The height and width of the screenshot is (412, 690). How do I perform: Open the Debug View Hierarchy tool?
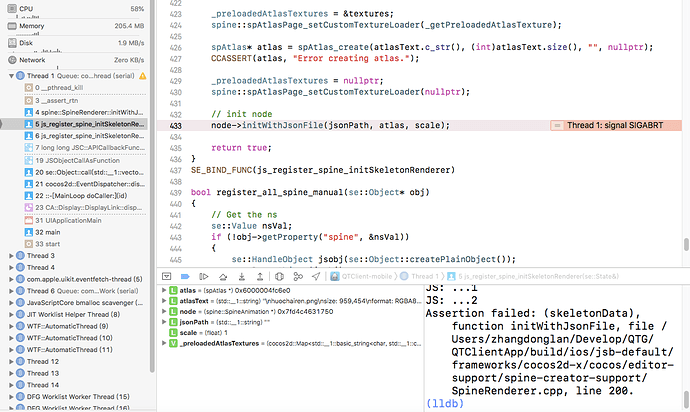[279, 276]
